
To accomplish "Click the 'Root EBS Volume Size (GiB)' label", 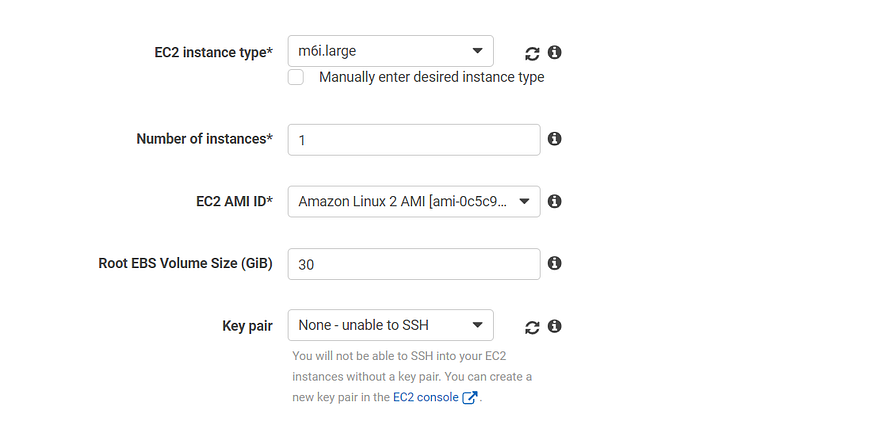I will (x=185, y=263).
